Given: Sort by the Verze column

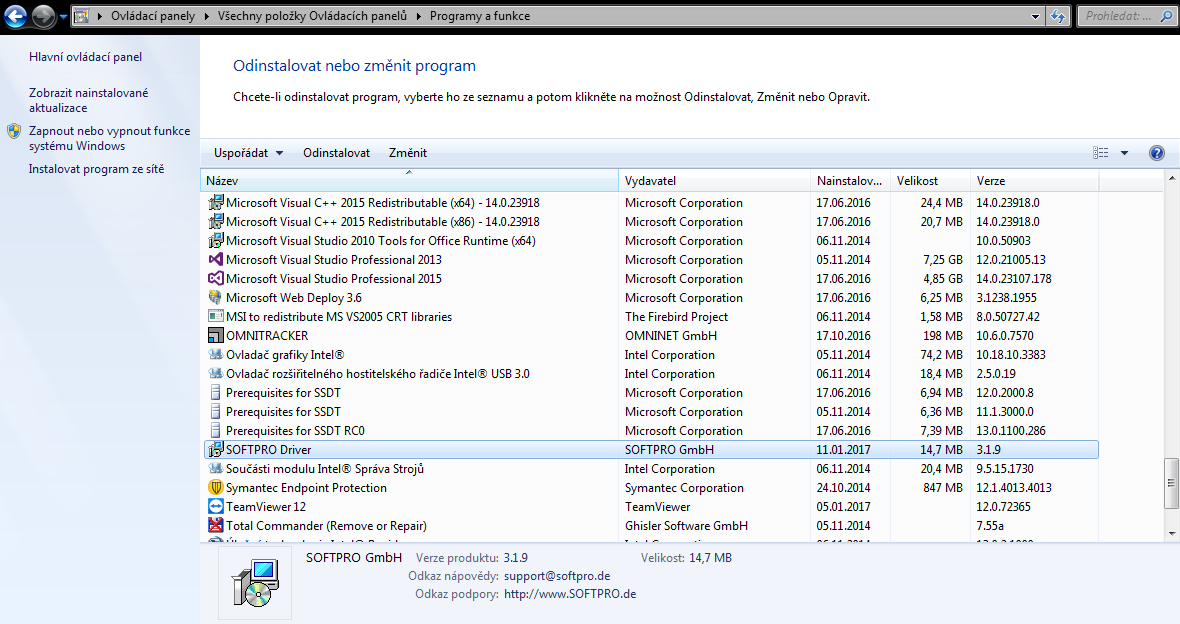Looking at the screenshot, I should click(x=1035, y=181).
